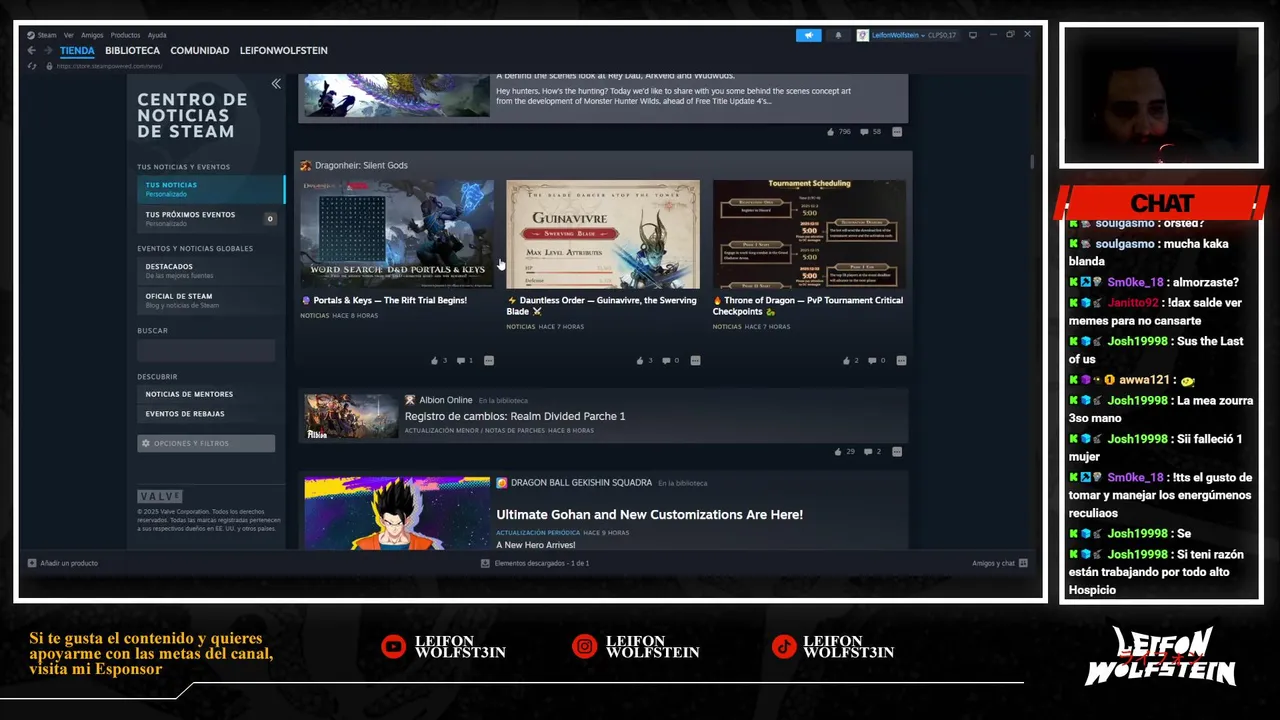Open Dauntless Order — Guinavivre article title
Image resolution: width=1280 pixels, height=720 pixels.
602,306
